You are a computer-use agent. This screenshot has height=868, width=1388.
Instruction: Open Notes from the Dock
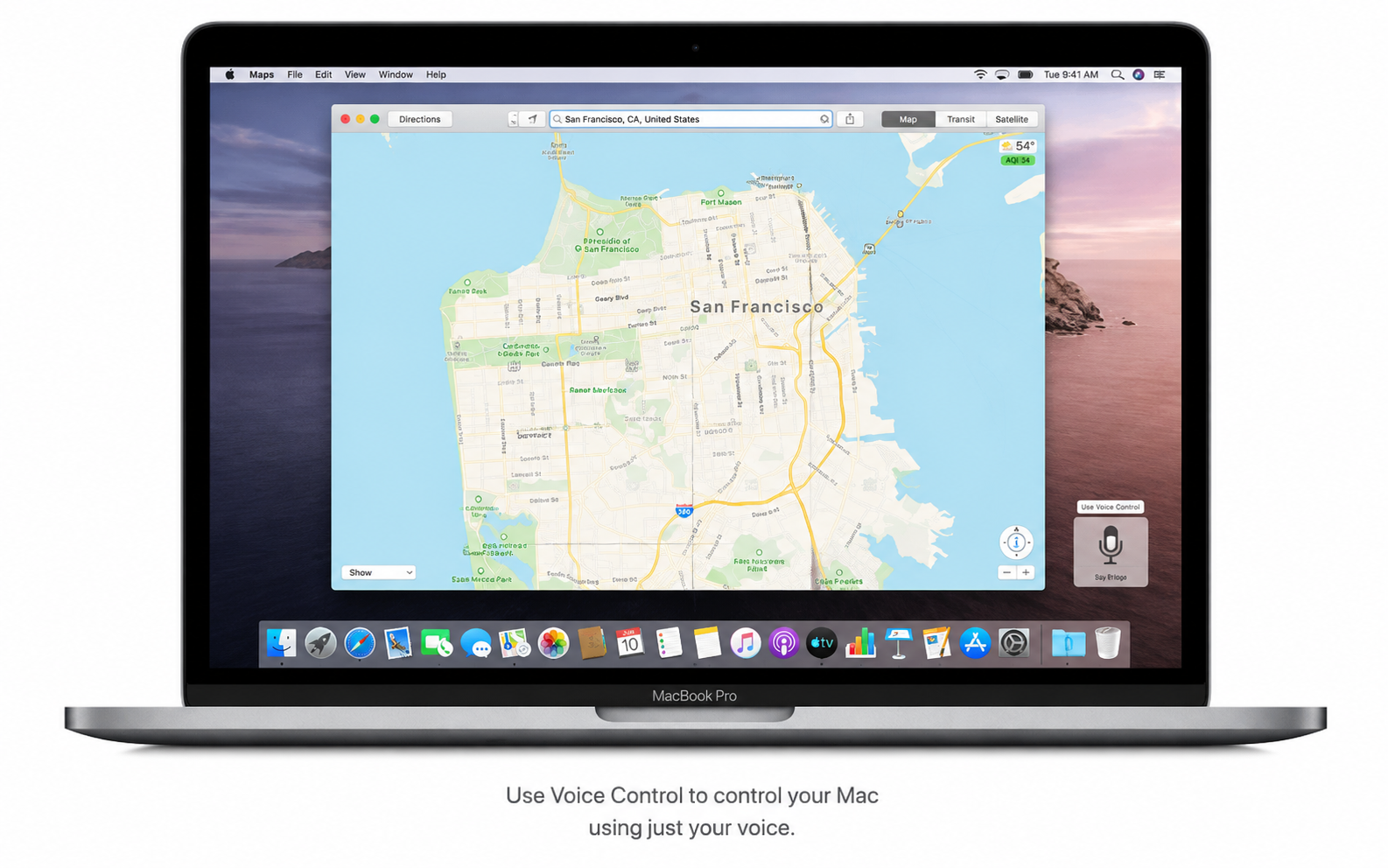point(707,643)
